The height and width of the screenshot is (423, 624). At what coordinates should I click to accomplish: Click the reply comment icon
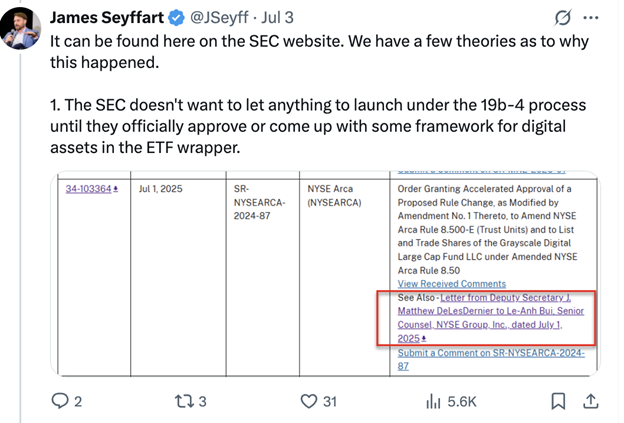pos(61,401)
